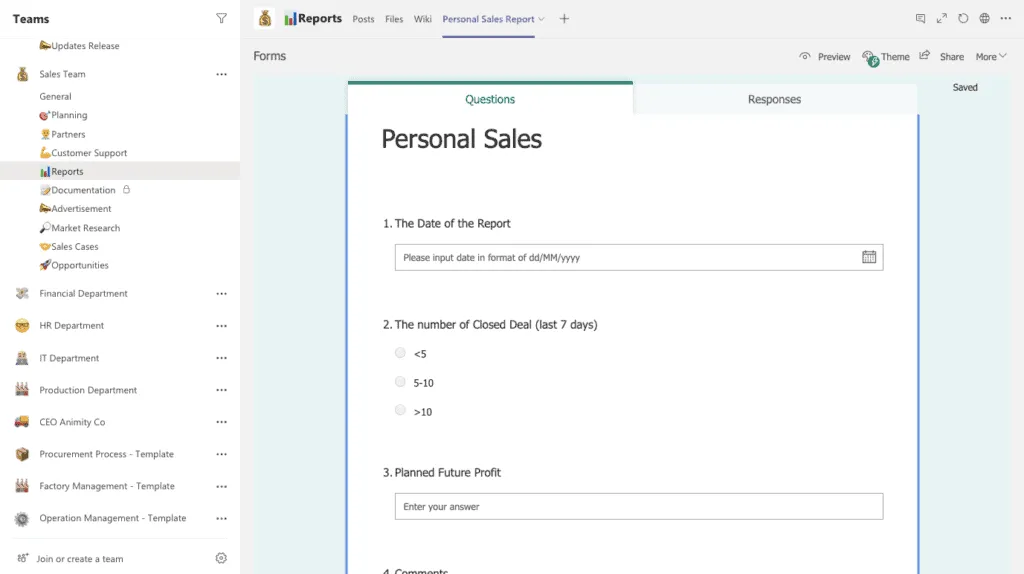Select the Production Department team

(88, 390)
